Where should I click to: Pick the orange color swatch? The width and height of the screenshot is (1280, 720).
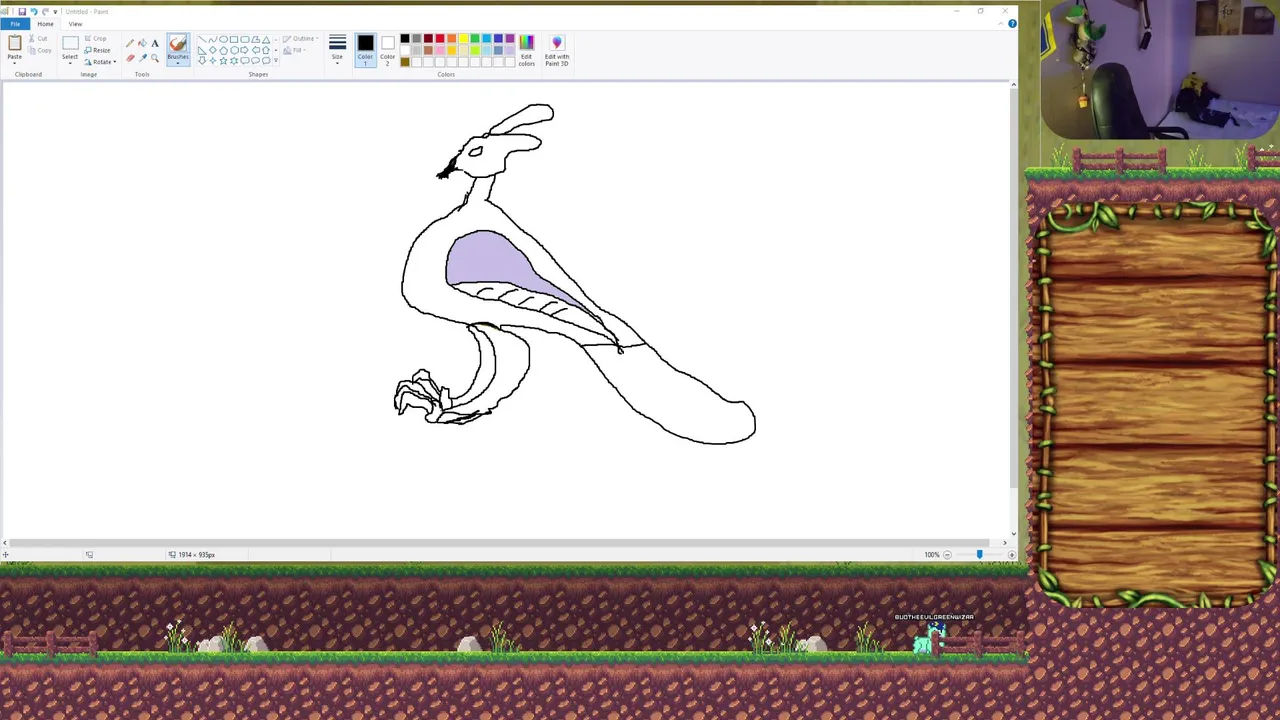tap(452, 38)
